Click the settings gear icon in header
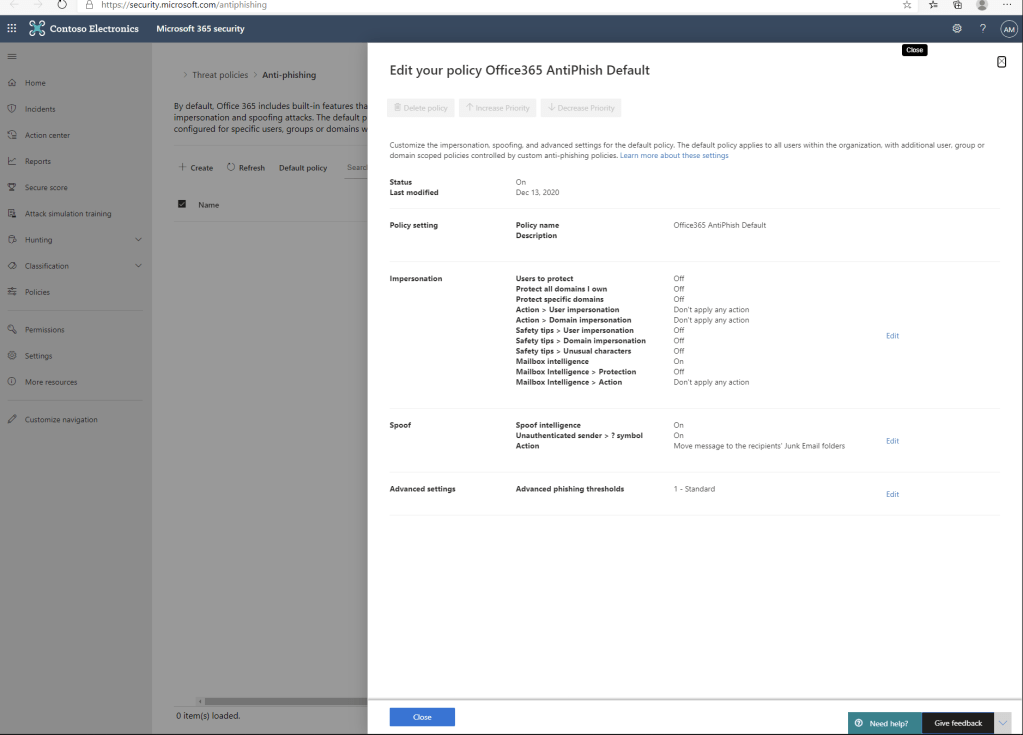Screen dimensions: 1023x735 [x=957, y=28]
